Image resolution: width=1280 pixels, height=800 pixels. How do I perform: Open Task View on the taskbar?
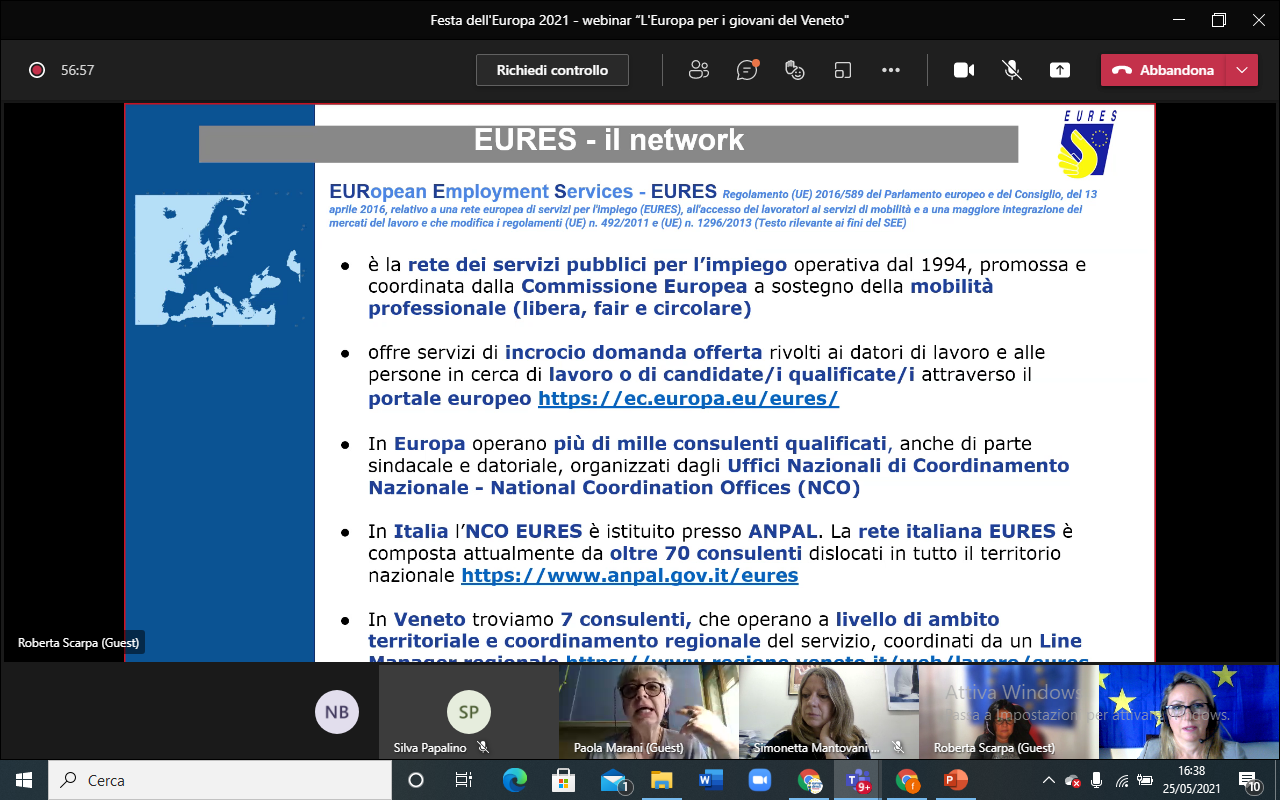click(464, 780)
